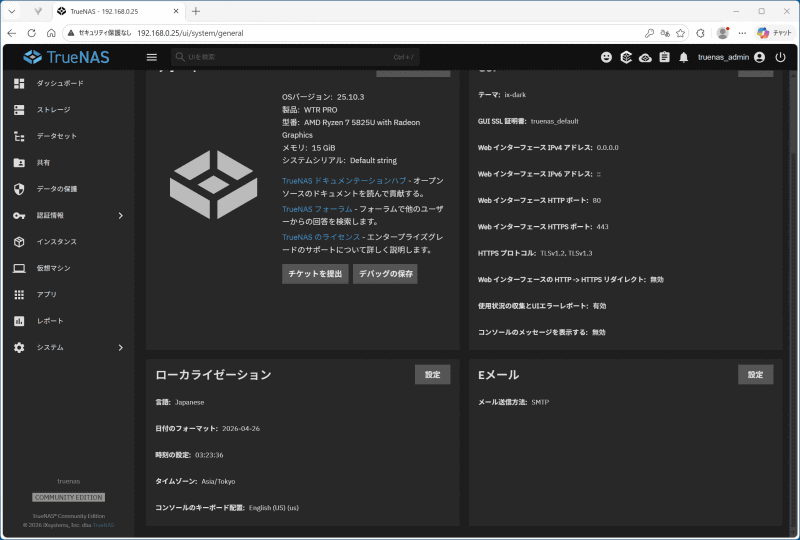Toggle the hamburger sidebar menu icon
Screen dimensions: 800x540
pos(152,57)
